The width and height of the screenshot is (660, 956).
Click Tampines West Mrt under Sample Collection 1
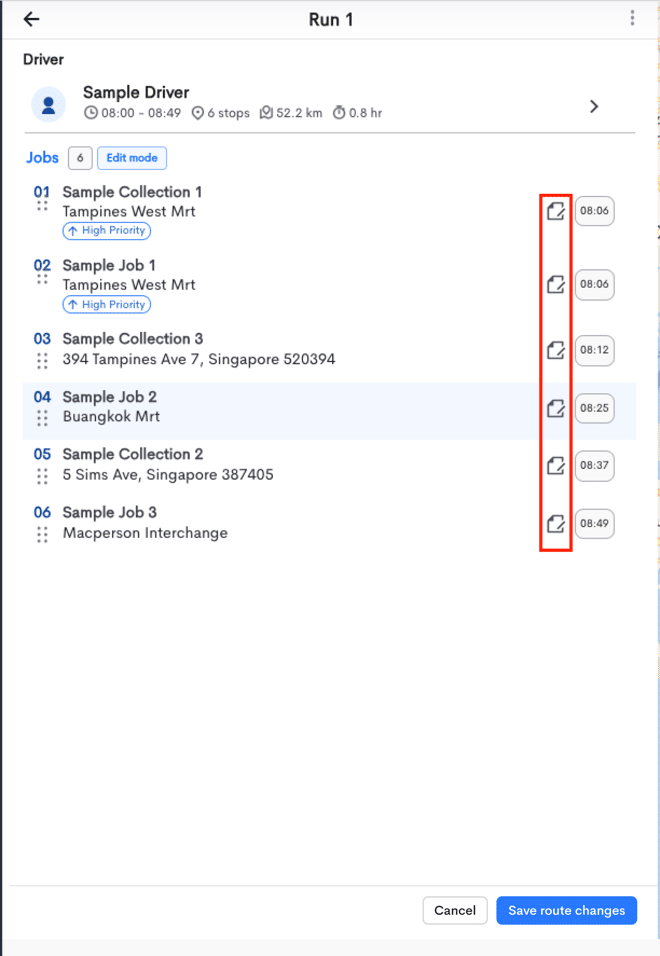[x=129, y=212]
